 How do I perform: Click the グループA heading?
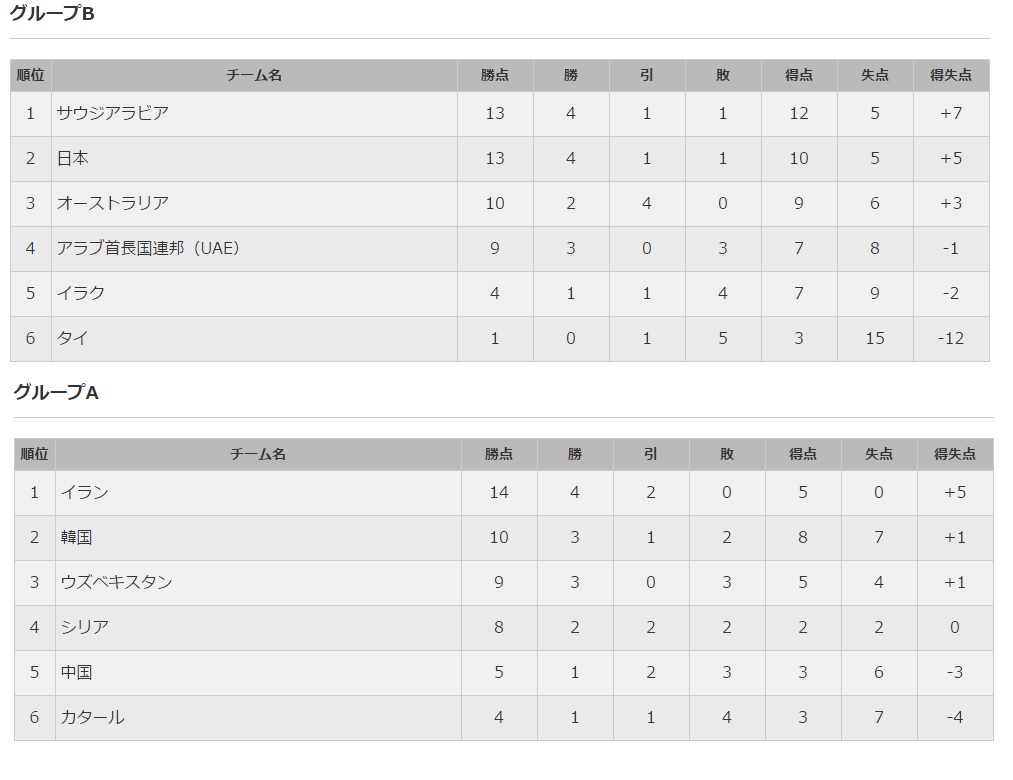click(x=56, y=393)
